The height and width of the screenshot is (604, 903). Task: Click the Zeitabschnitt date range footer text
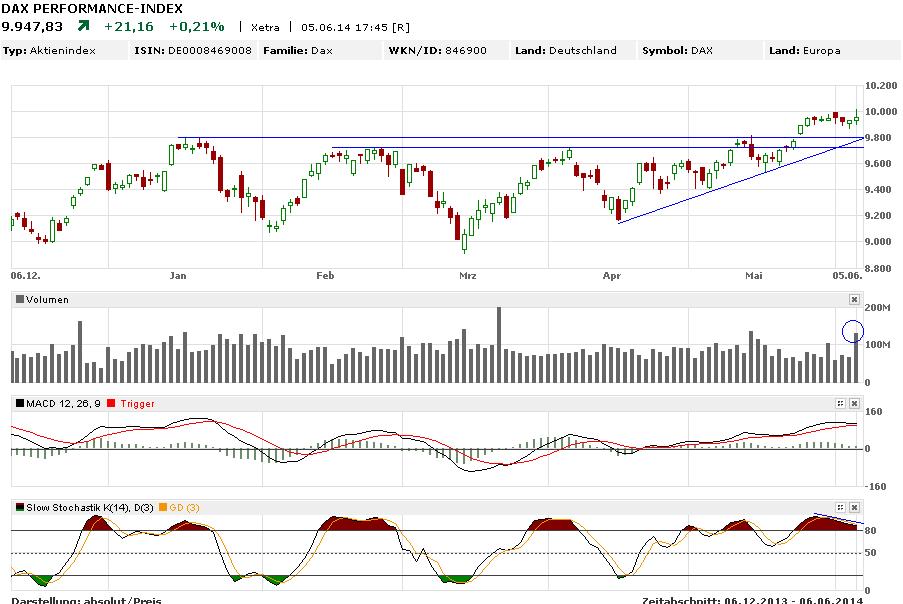click(752, 600)
